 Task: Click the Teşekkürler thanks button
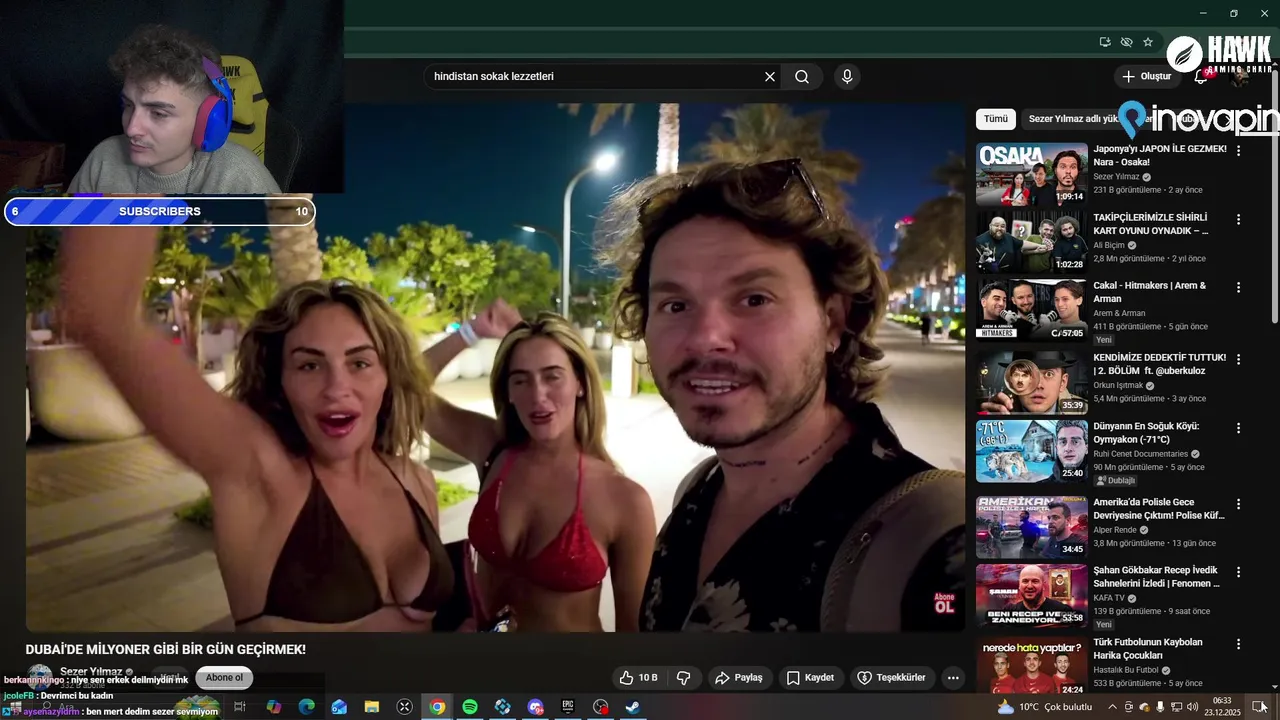coord(891,678)
